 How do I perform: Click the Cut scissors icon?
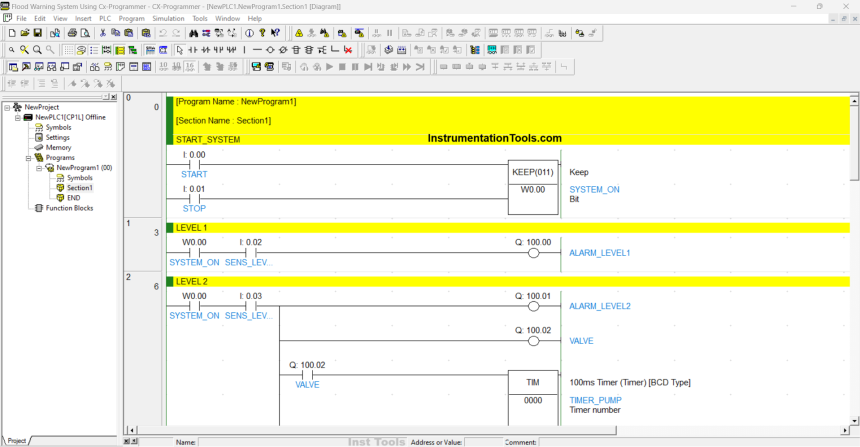(x=103, y=33)
